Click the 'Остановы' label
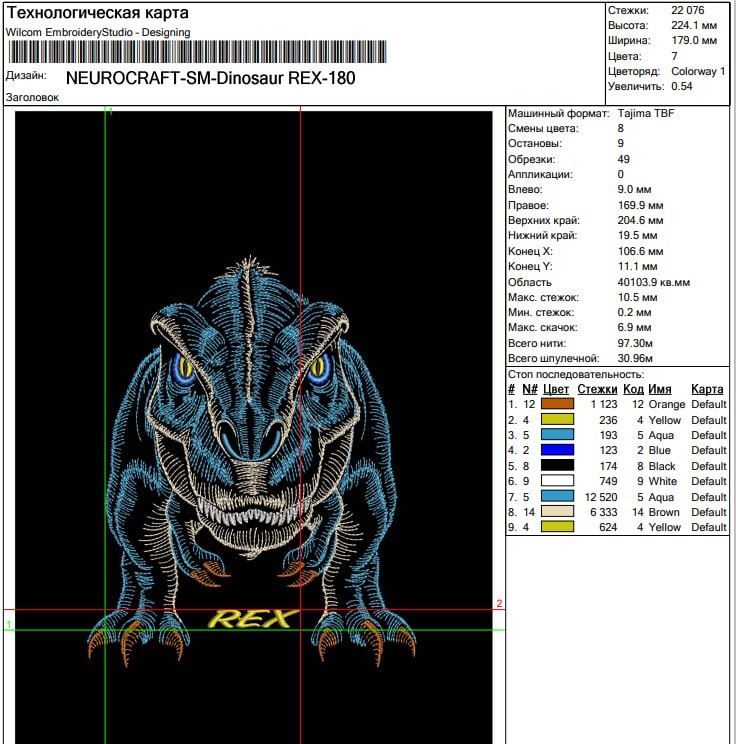 535,143
